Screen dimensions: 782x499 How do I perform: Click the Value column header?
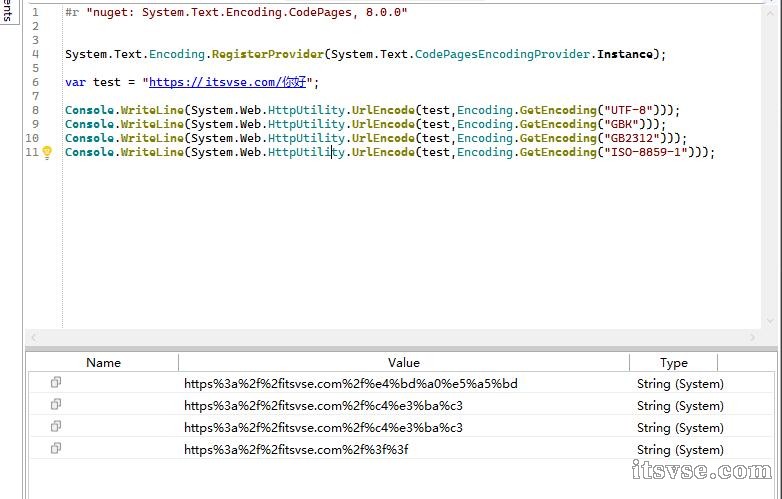(404, 362)
